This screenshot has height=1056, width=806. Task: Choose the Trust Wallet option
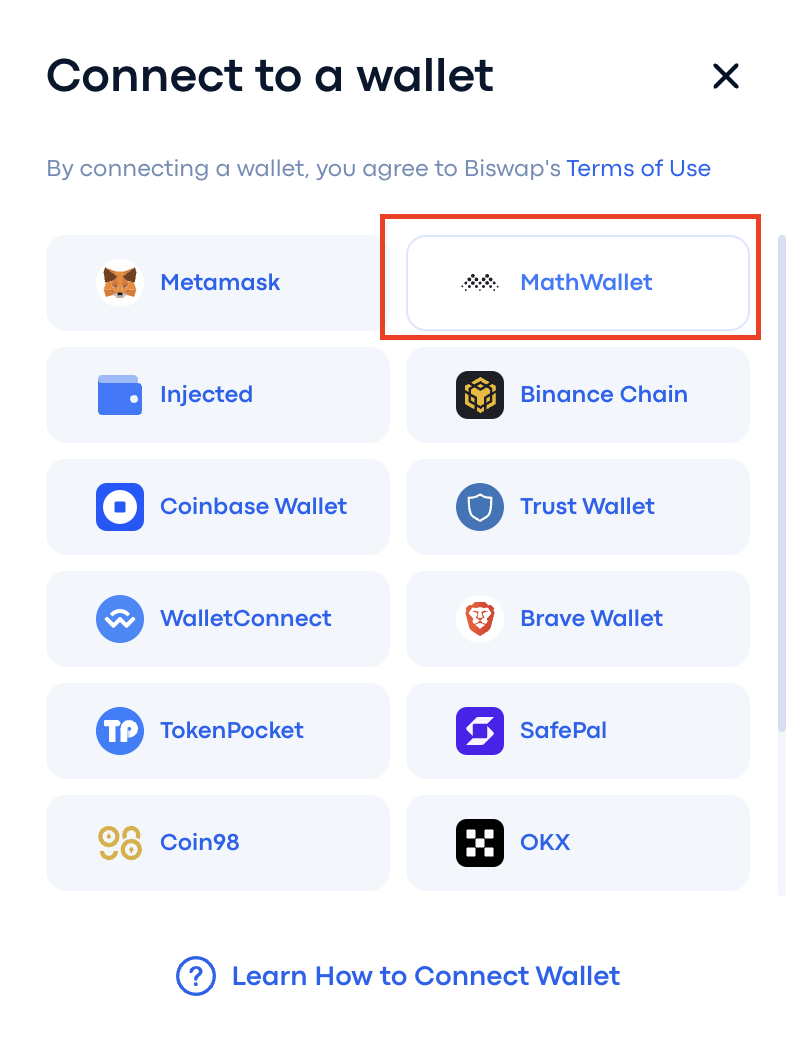[578, 507]
